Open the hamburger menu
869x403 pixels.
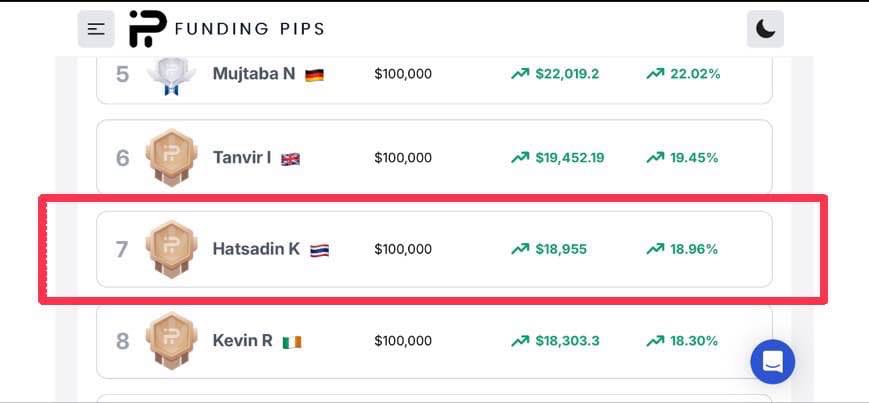click(96, 29)
